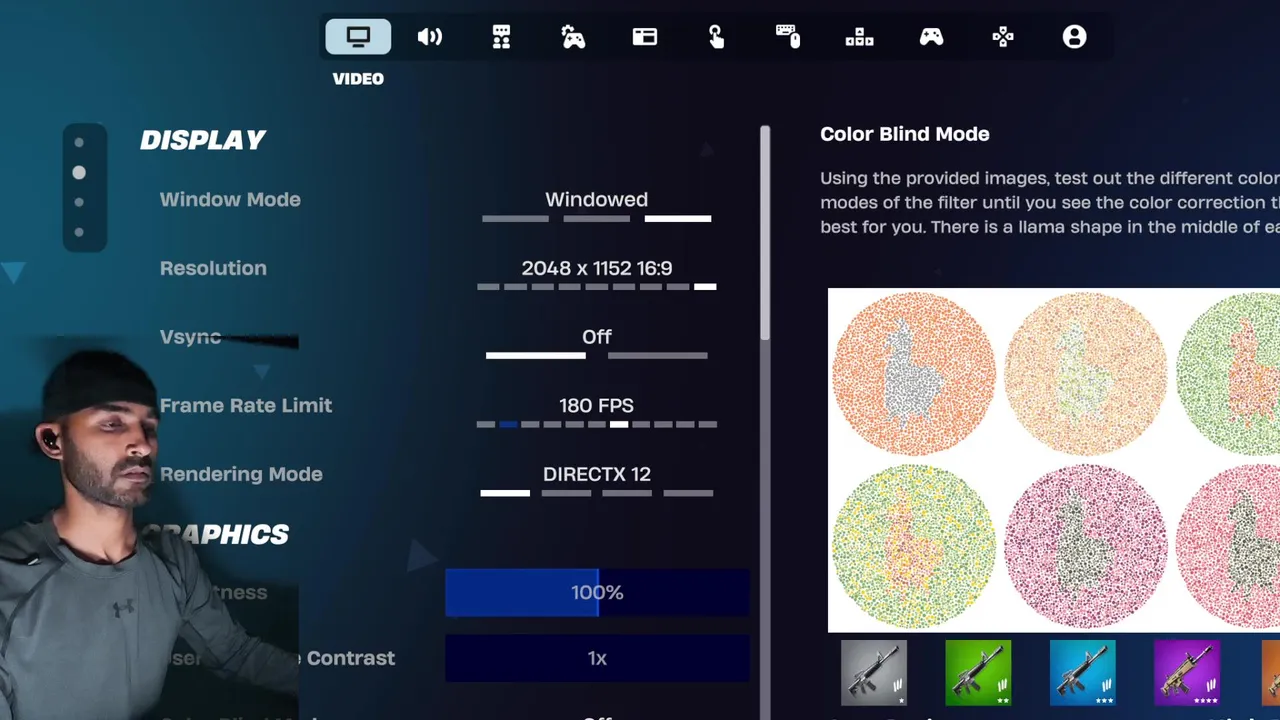This screenshot has width=1280, height=720.
Task: Select the green uncommon rifle icon
Action: tap(978, 673)
